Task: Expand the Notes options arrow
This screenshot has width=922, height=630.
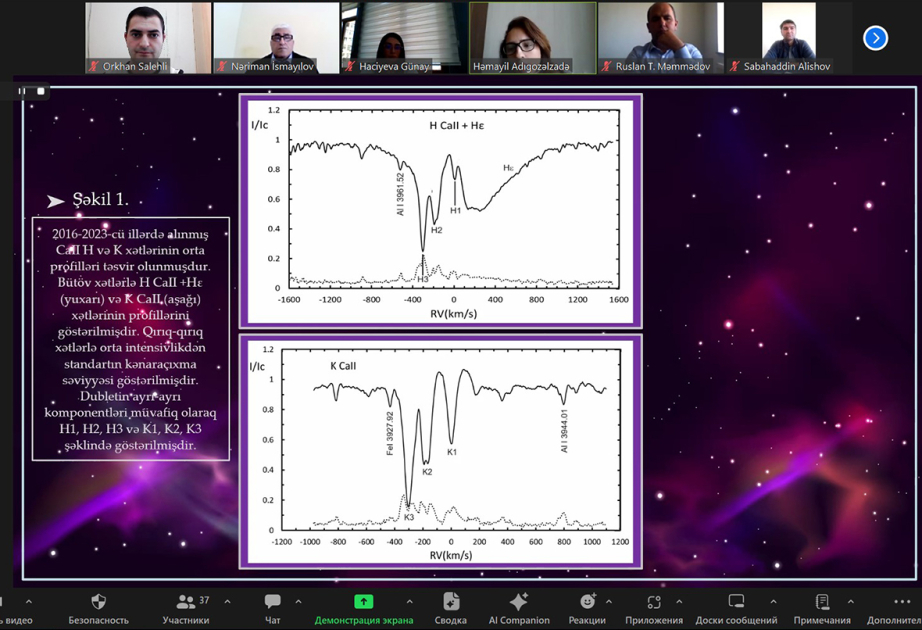Action: click(x=850, y=602)
